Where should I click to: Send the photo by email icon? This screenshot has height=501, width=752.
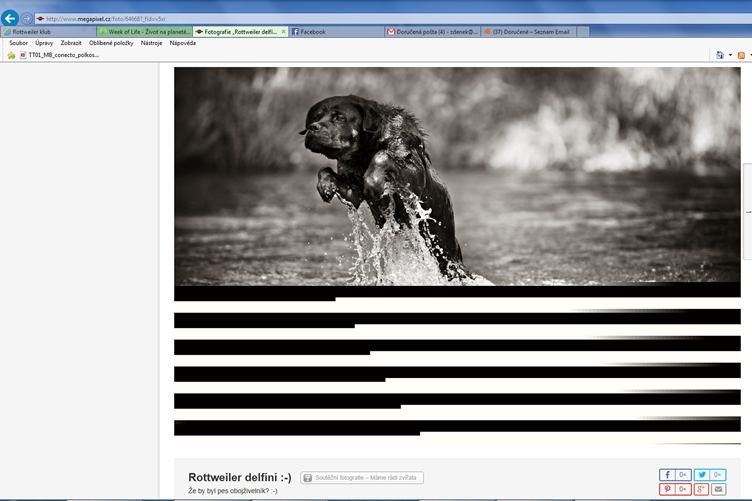pyautogui.click(x=718, y=489)
